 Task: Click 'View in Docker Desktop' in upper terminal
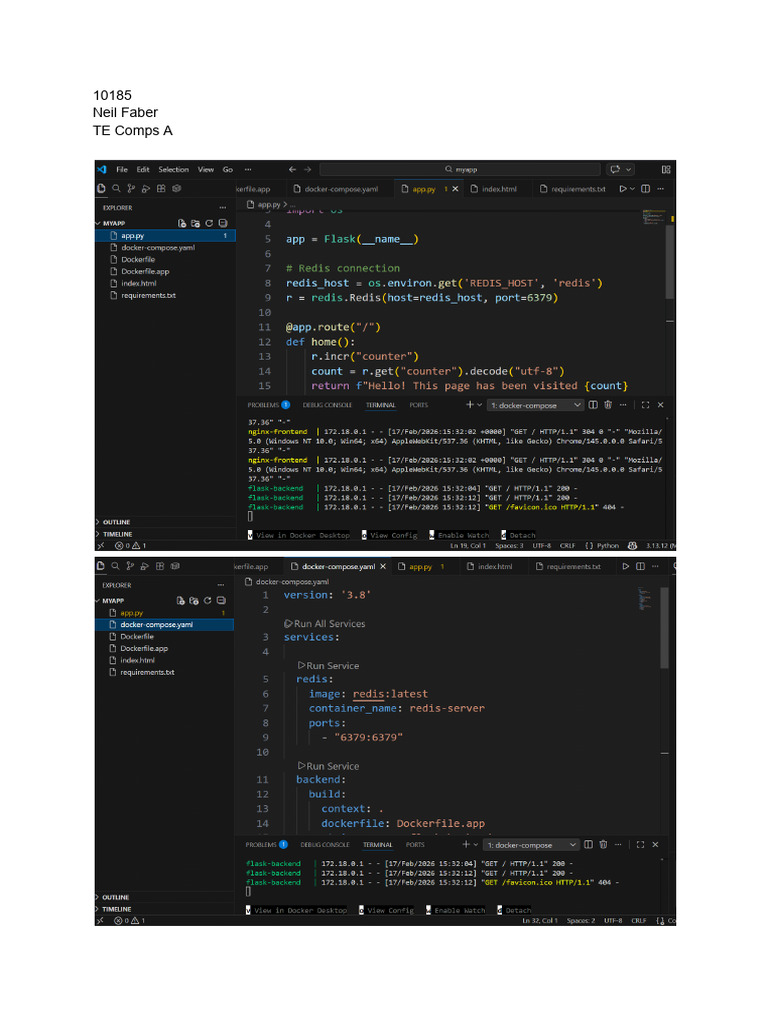click(x=303, y=535)
